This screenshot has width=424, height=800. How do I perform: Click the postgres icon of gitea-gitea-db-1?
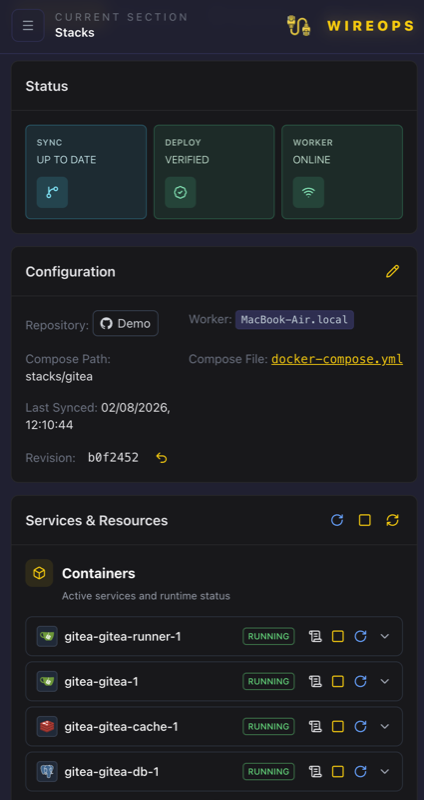[x=47, y=771]
